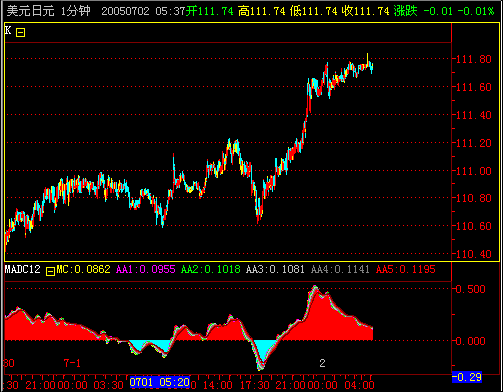Click the white 2 date marker
The width and height of the screenshot is (503, 392).
point(322,363)
